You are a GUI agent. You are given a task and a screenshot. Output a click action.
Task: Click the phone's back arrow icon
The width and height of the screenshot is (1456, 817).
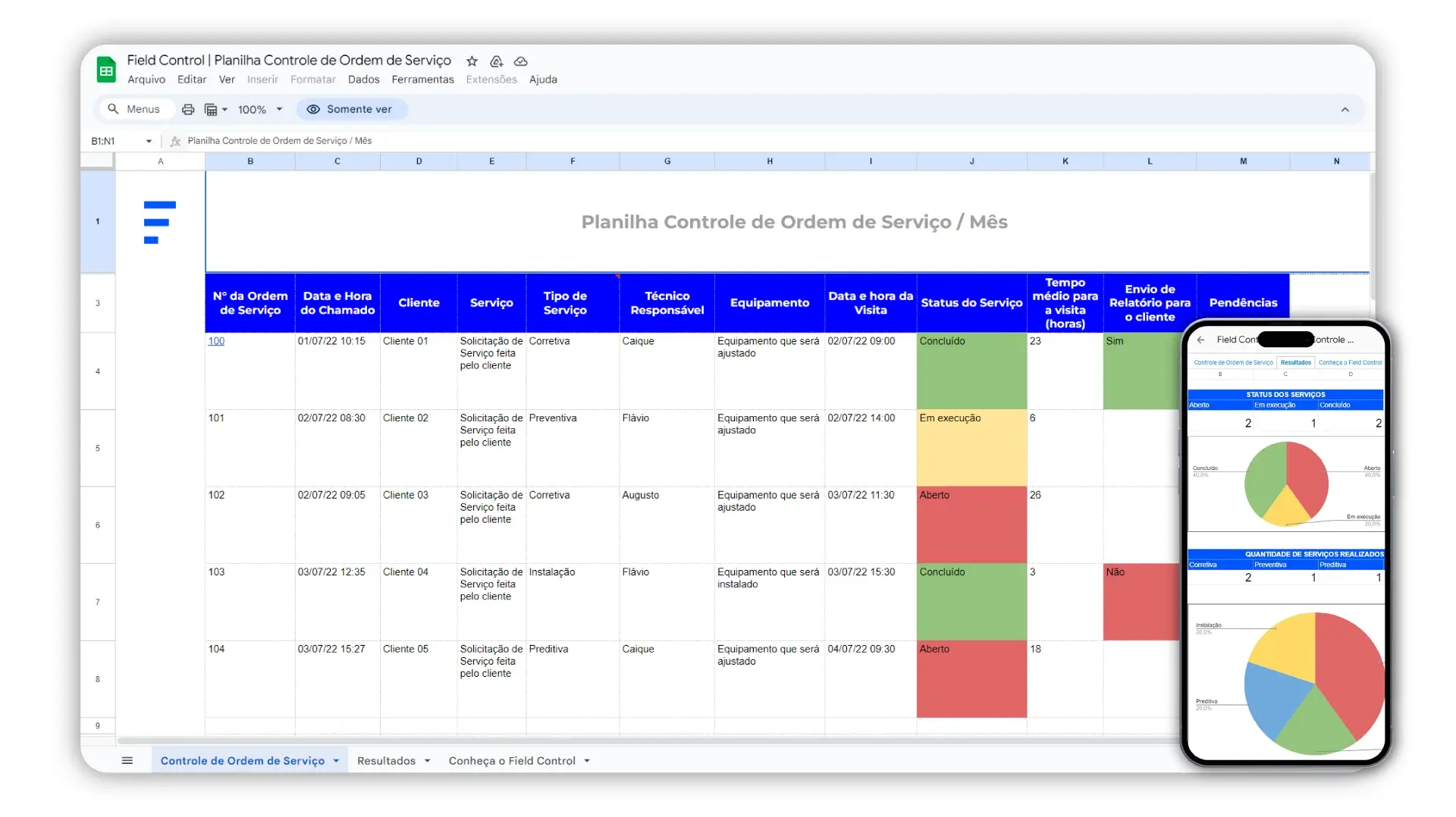pyautogui.click(x=1200, y=340)
